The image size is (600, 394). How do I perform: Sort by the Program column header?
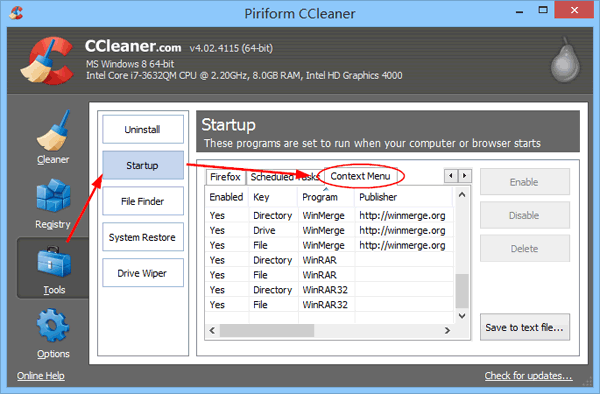[326, 197]
